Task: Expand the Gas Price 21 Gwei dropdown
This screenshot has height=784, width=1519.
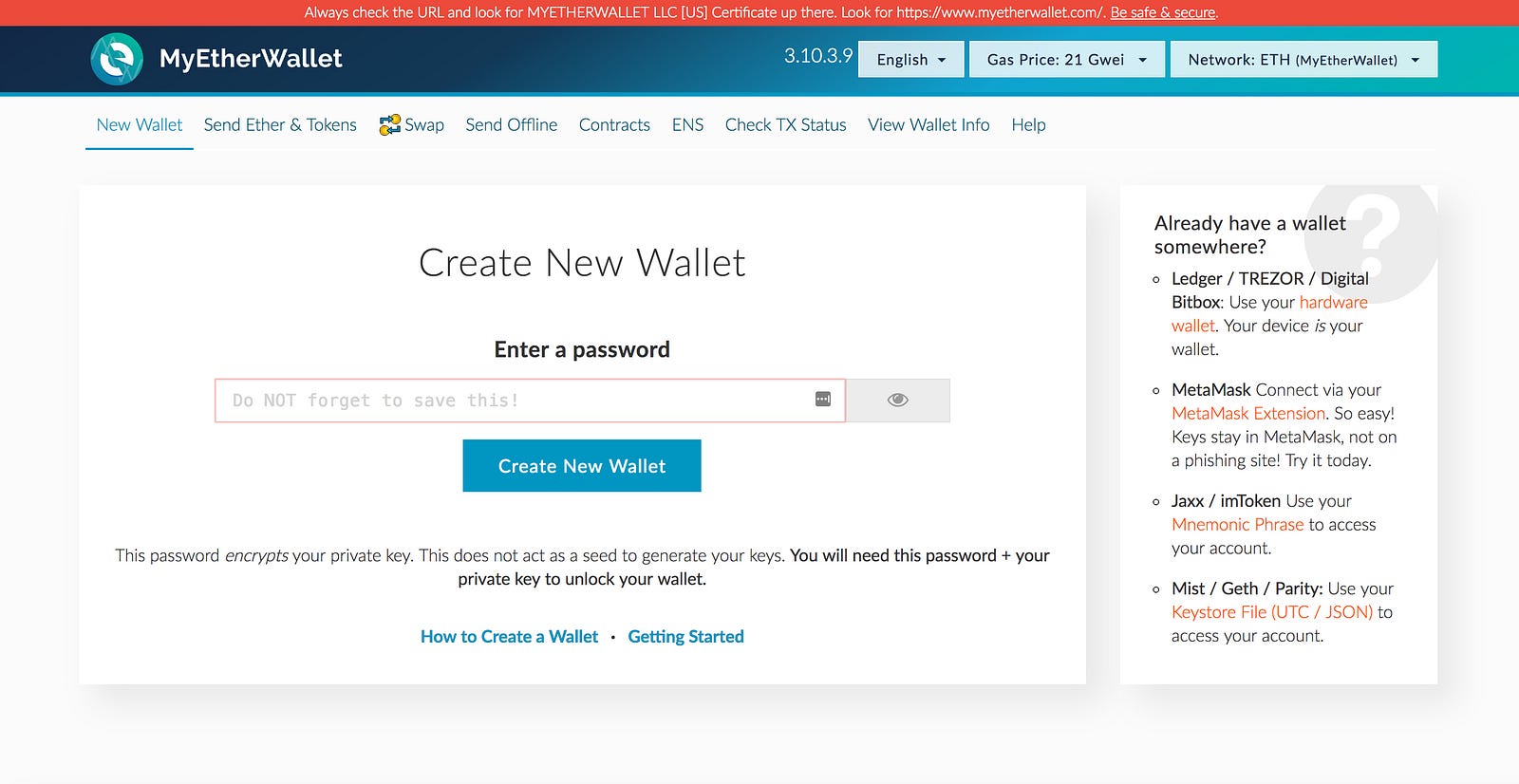Action: (x=1067, y=59)
